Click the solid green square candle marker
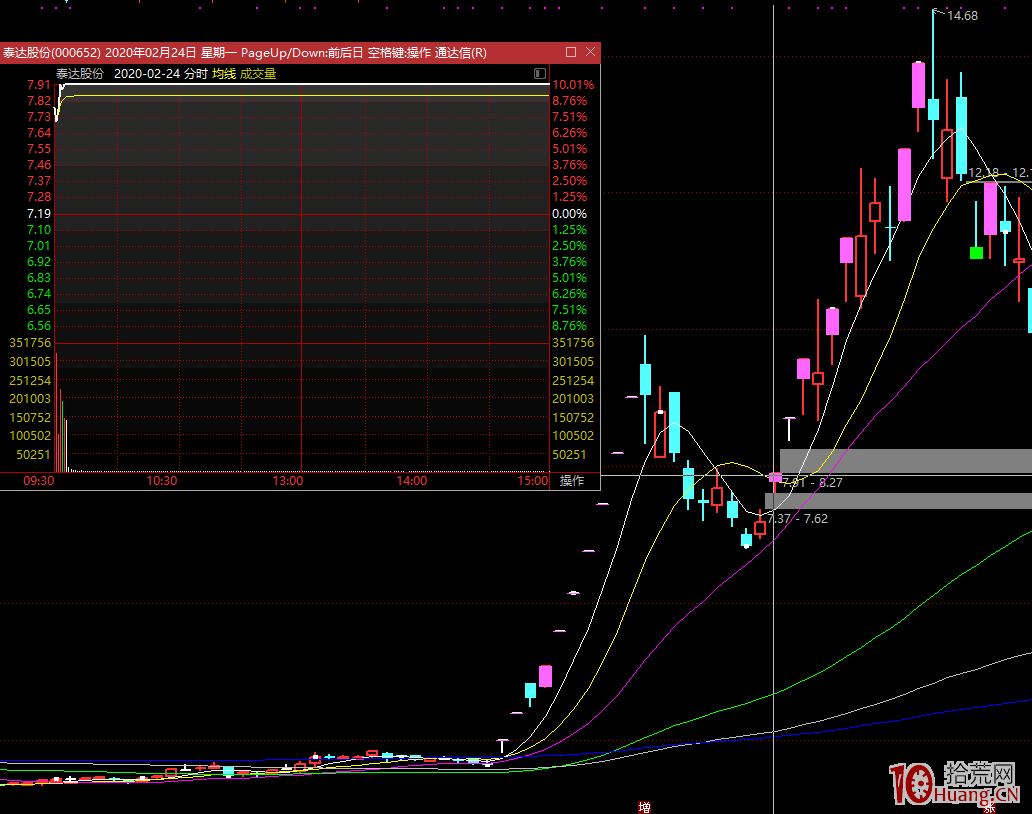This screenshot has height=814, width=1032. tap(976, 253)
